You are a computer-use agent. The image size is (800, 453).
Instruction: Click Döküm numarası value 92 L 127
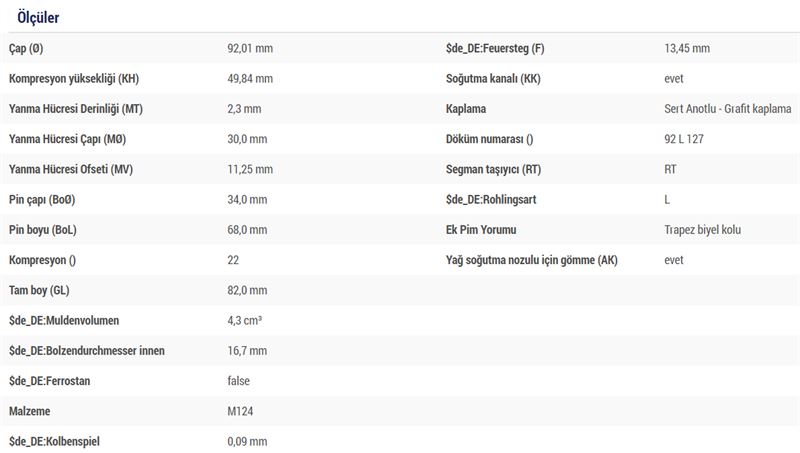pyautogui.click(x=684, y=139)
